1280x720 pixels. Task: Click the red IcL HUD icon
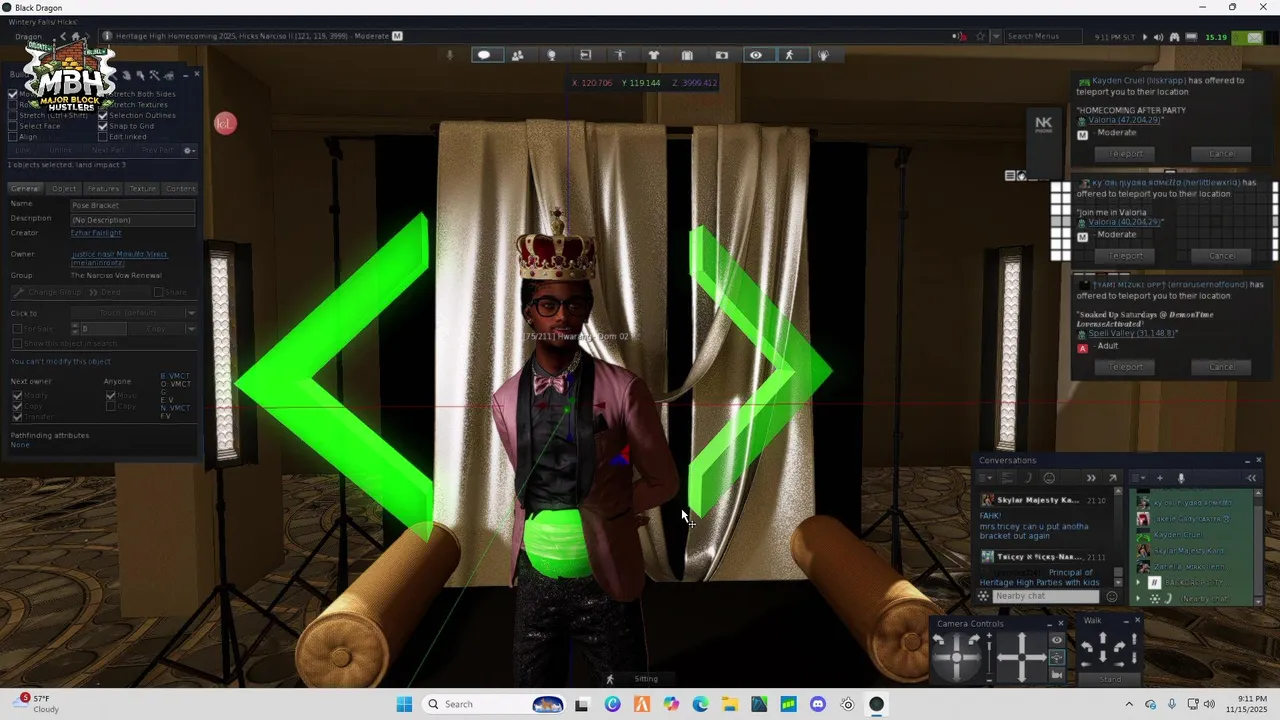pyautogui.click(x=225, y=123)
